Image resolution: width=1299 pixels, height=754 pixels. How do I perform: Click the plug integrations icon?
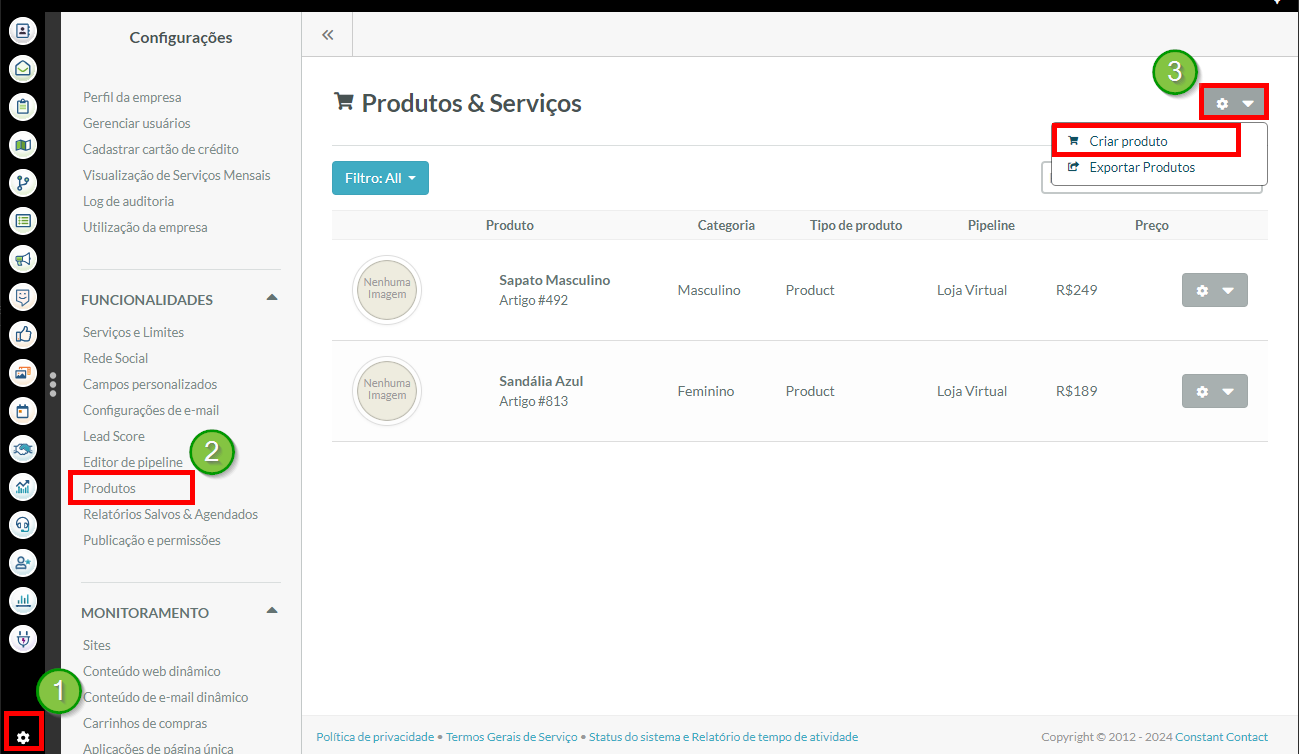pyautogui.click(x=23, y=638)
